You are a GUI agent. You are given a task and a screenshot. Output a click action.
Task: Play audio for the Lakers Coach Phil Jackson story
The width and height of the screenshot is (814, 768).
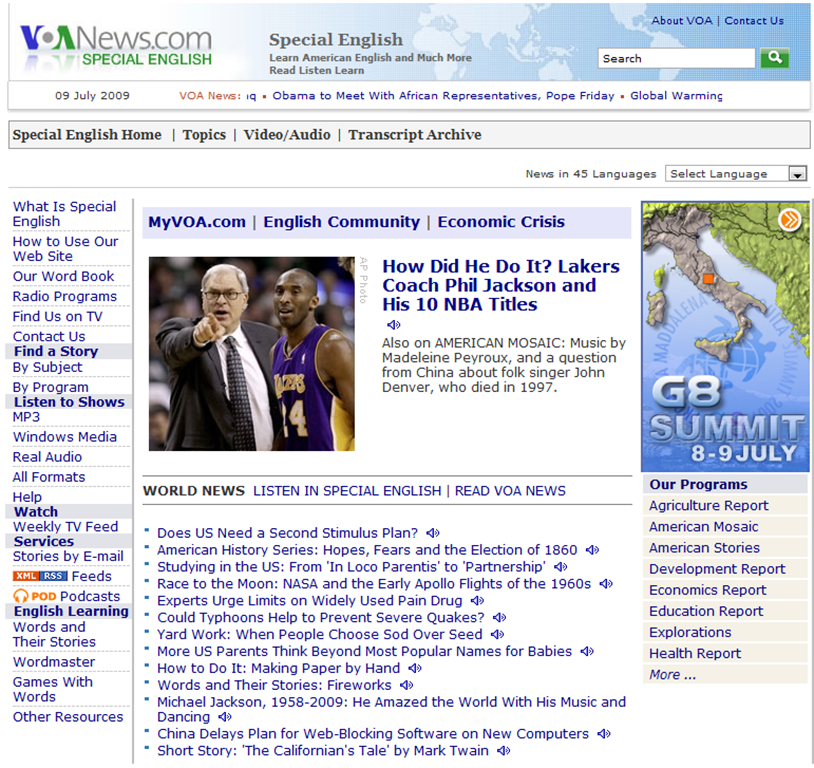point(394,325)
